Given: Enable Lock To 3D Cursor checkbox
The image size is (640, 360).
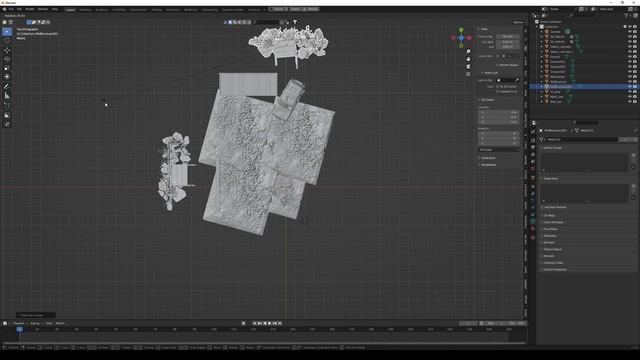Looking at the screenshot, I should click(x=498, y=87).
